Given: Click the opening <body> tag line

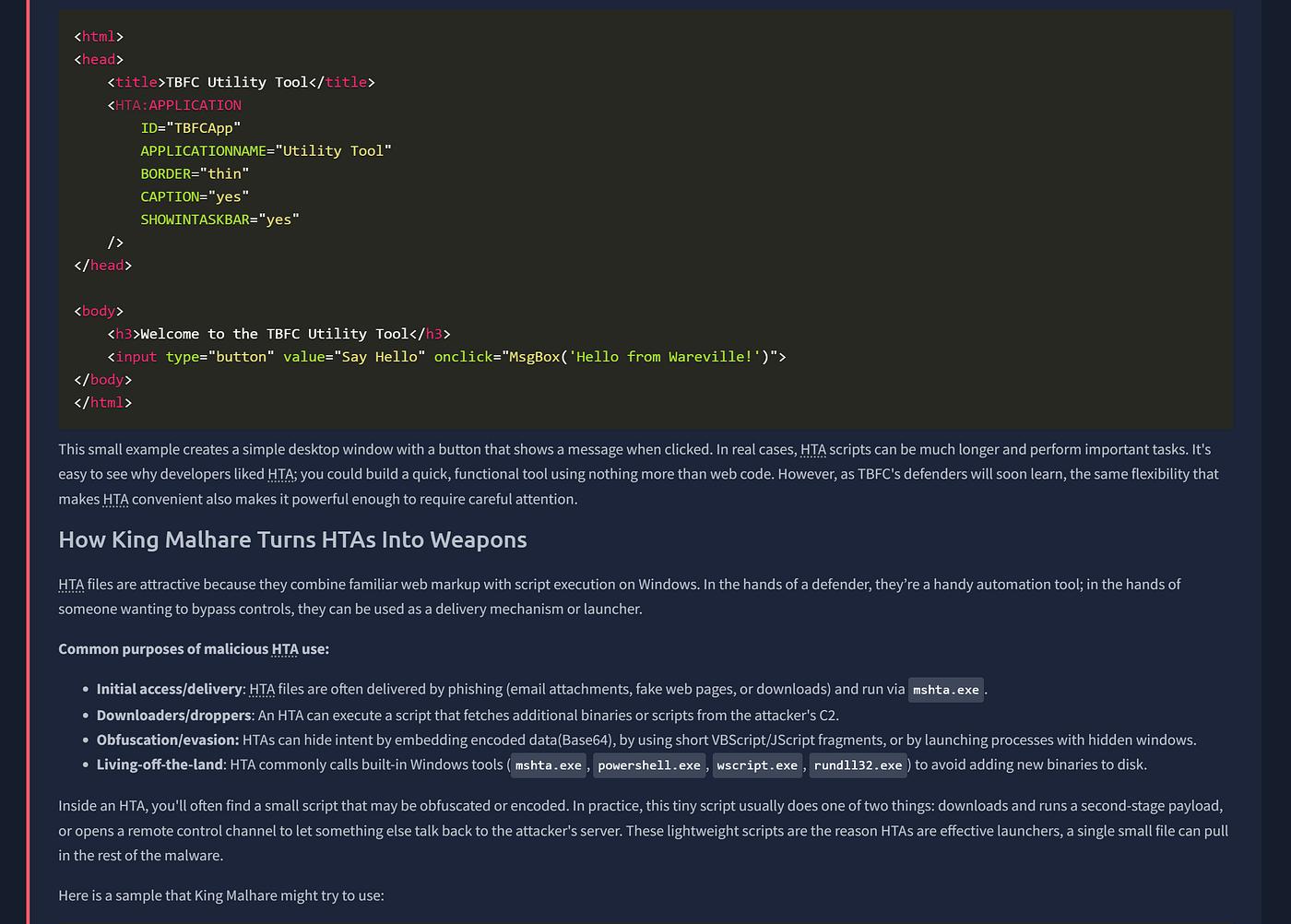Looking at the screenshot, I should point(99,311).
